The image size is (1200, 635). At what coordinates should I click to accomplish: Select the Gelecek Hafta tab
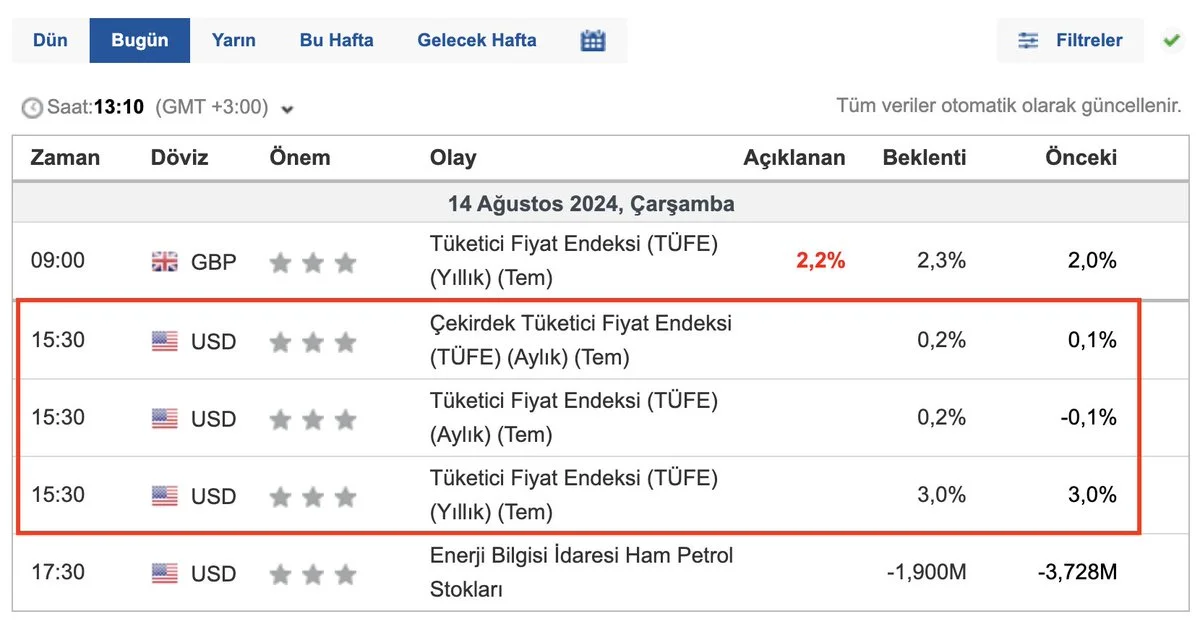pos(476,41)
